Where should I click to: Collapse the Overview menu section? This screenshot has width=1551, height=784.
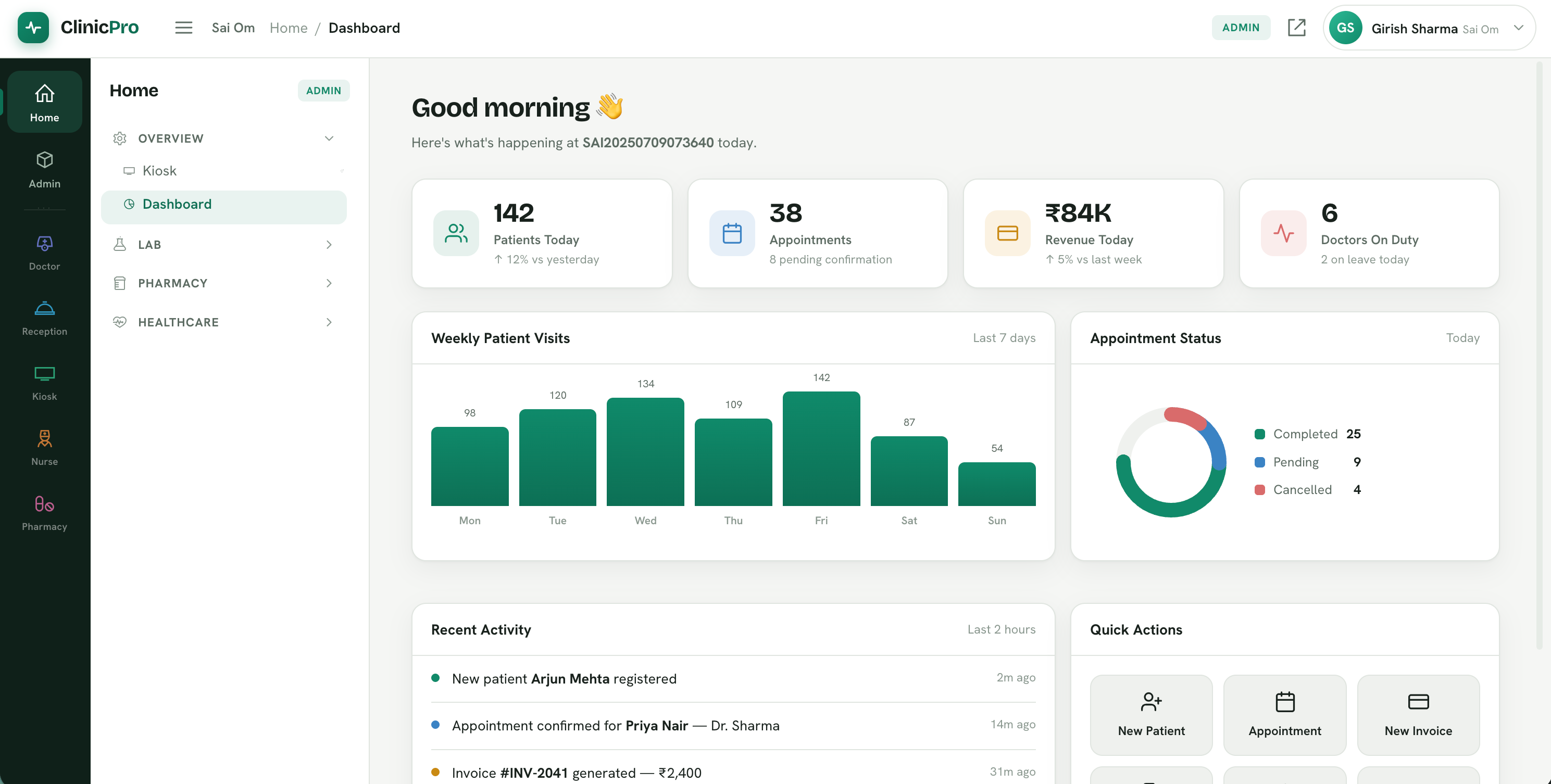(329, 138)
